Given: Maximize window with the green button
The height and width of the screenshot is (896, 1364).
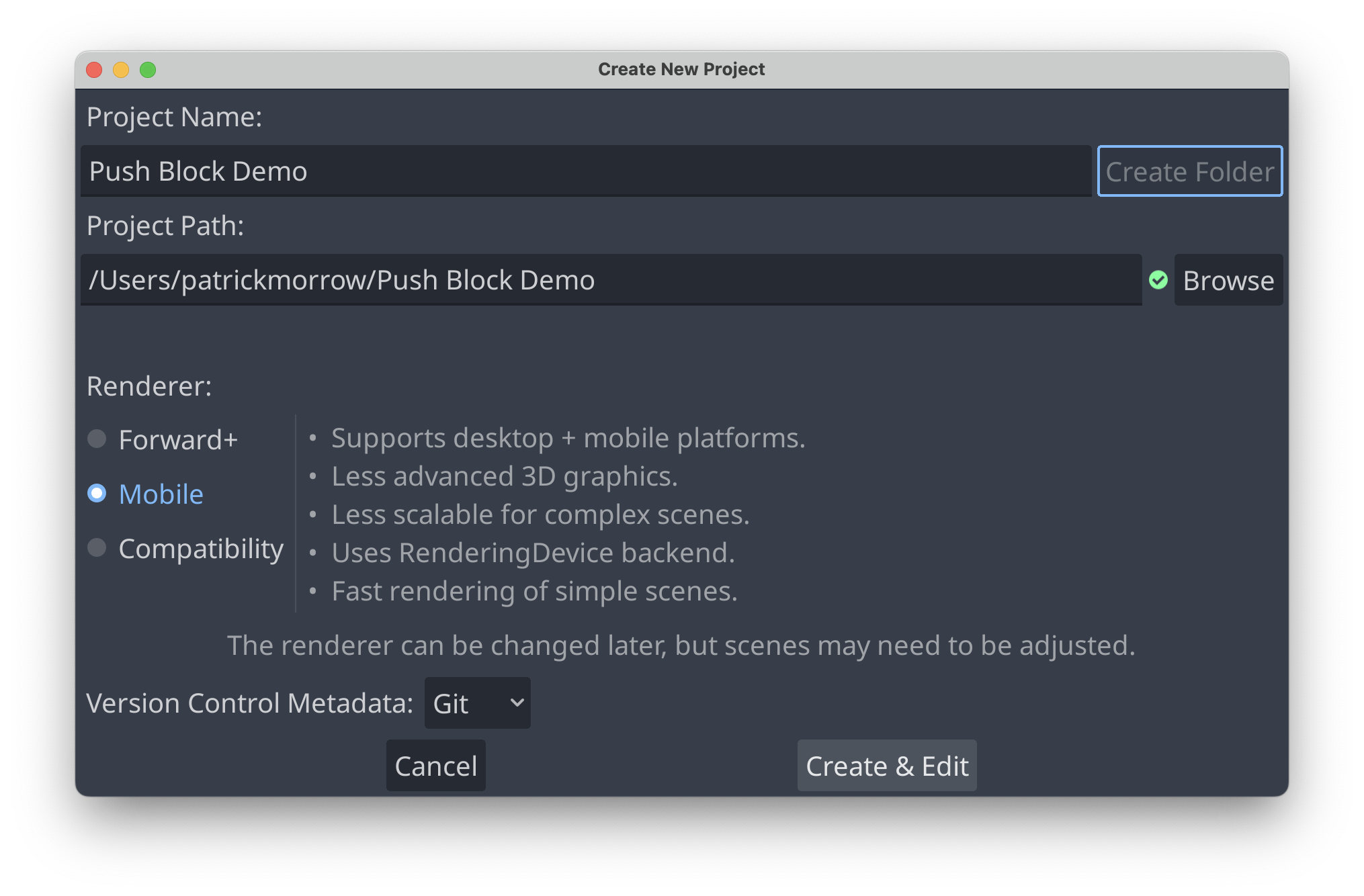Looking at the screenshot, I should click(x=148, y=70).
